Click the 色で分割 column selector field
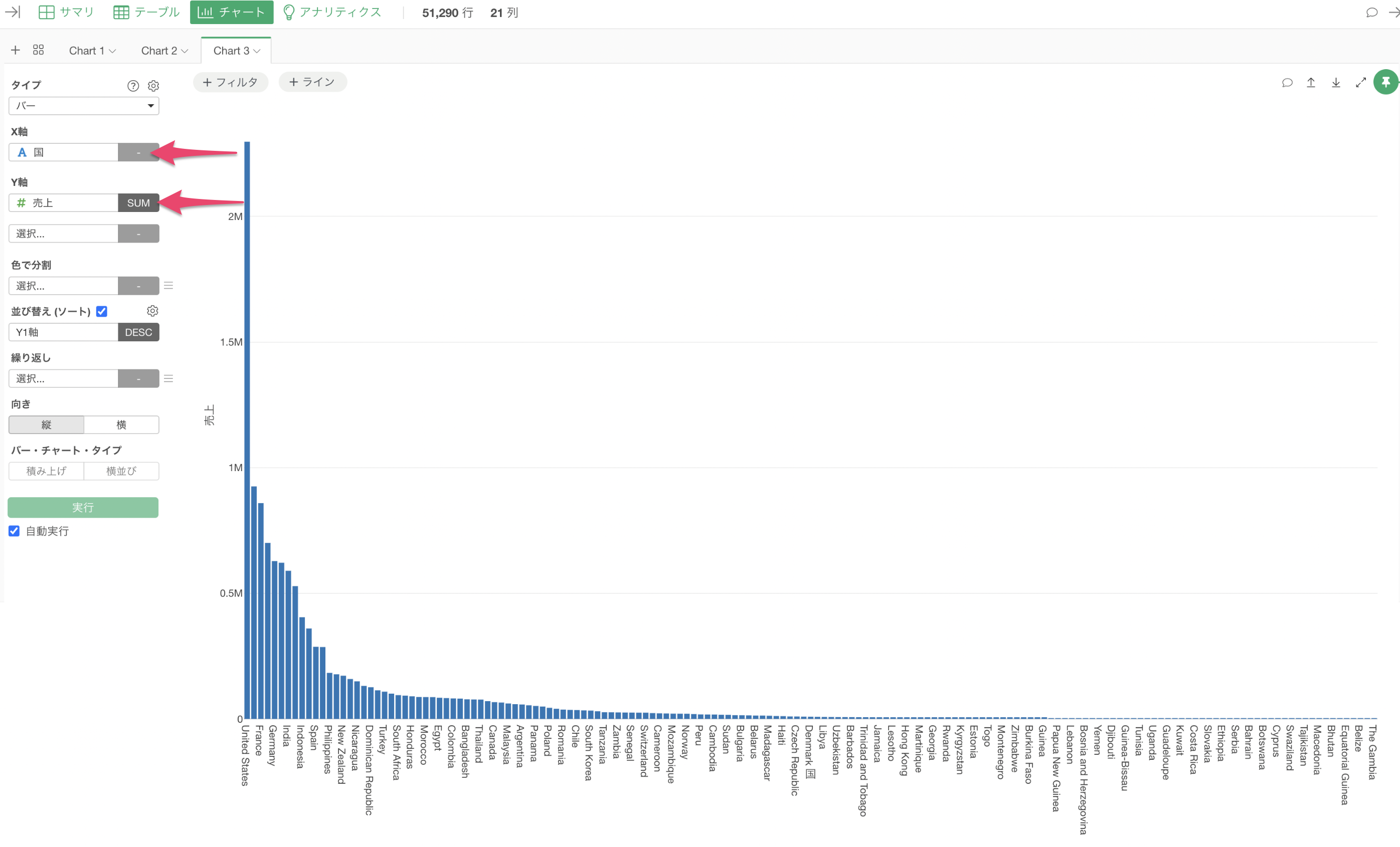The width and height of the screenshot is (1400, 847). click(x=63, y=286)
